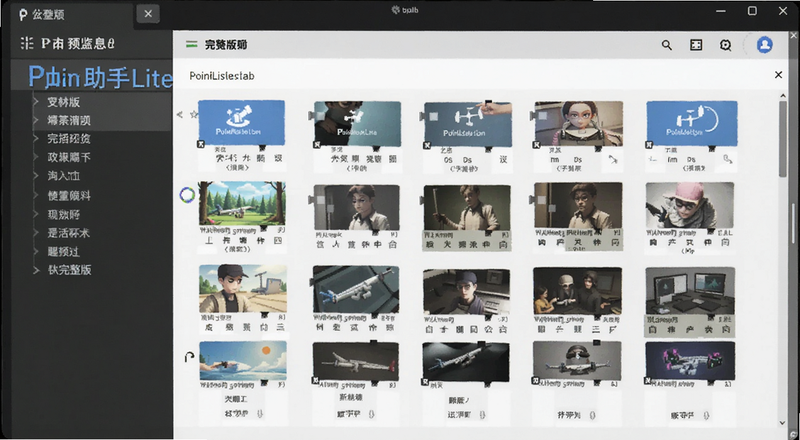800x440 pixels.
Task: Select the header tab next to green icon
Action: point(226,45)
